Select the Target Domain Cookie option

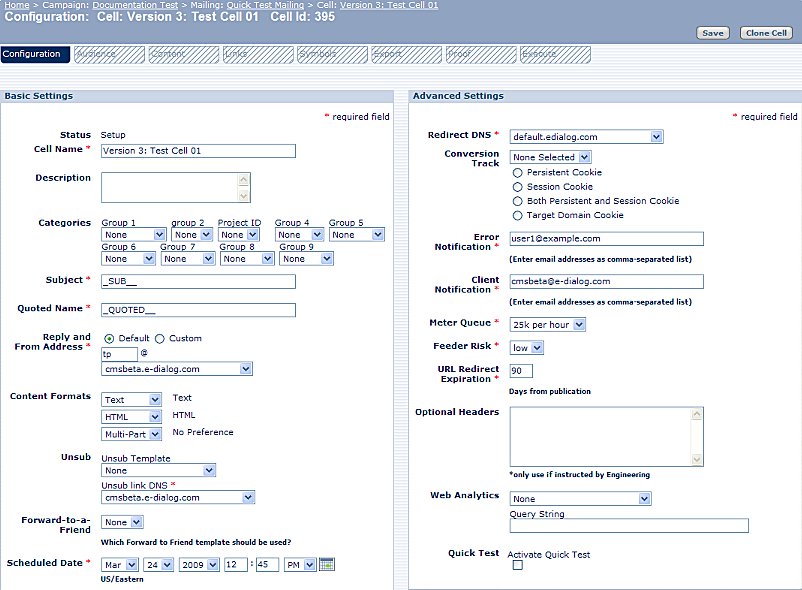tap(518, 215)
